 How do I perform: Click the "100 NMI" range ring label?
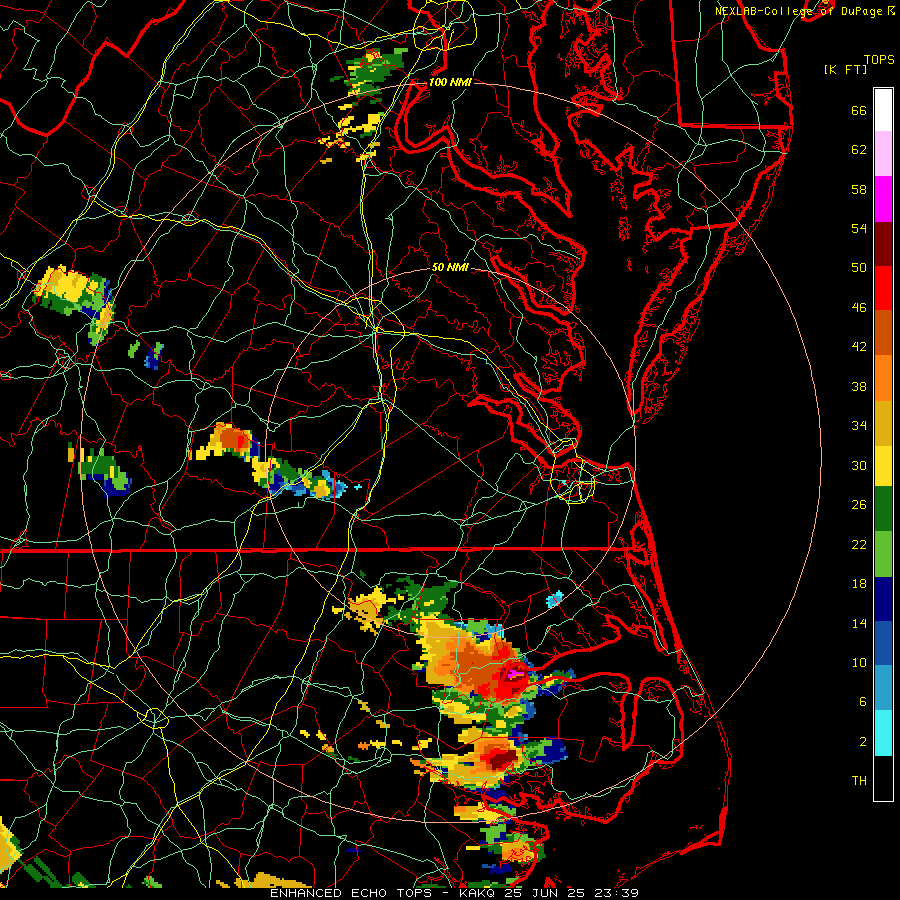click(450, 82)
